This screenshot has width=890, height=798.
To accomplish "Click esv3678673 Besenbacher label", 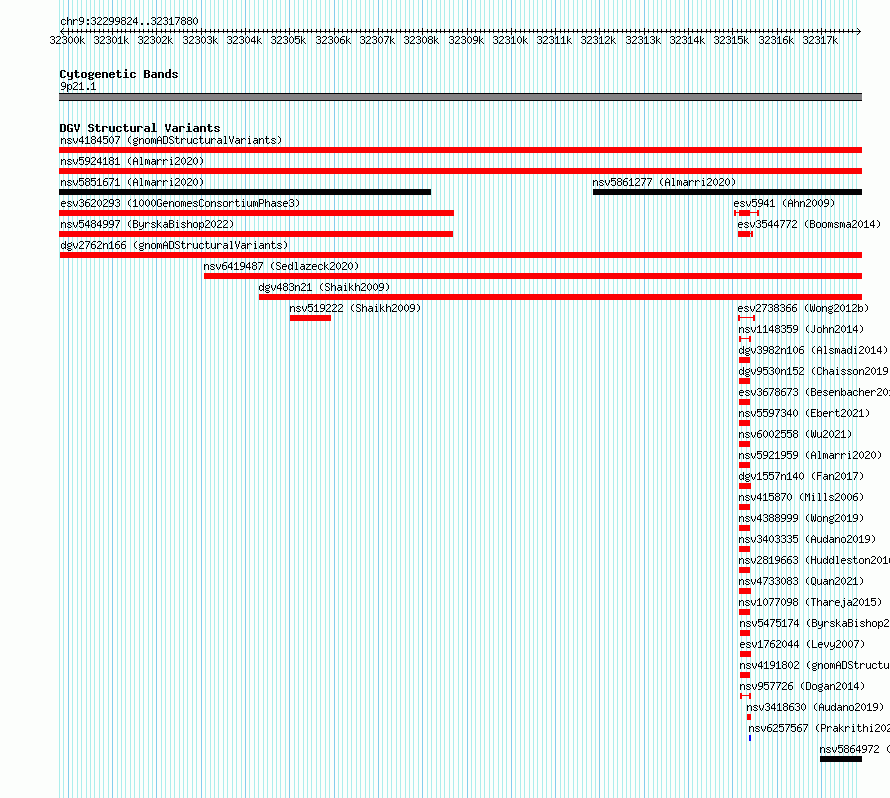I will click(x=814, y=392).
